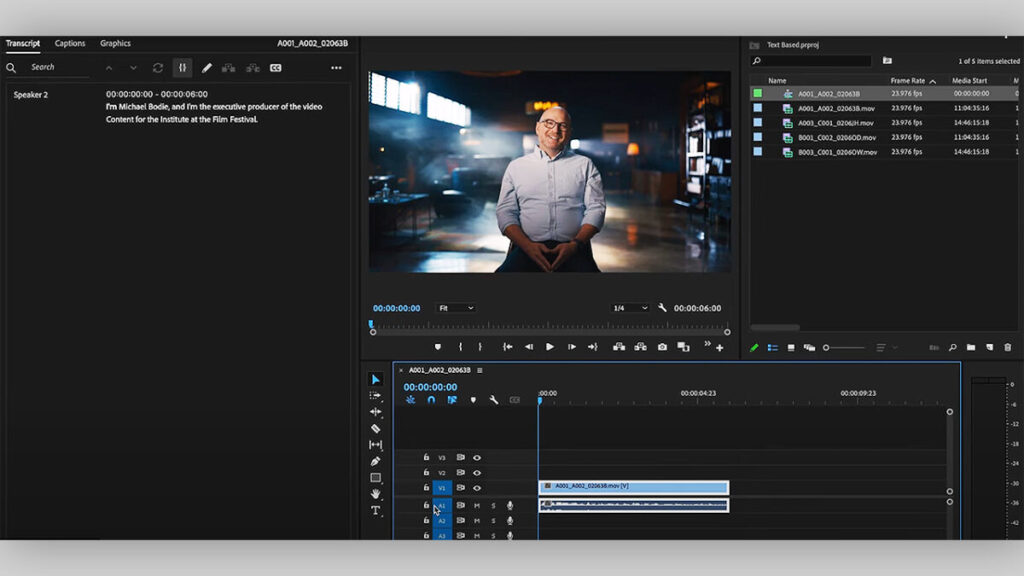Select the Razor tool

(x=376, y=428)
